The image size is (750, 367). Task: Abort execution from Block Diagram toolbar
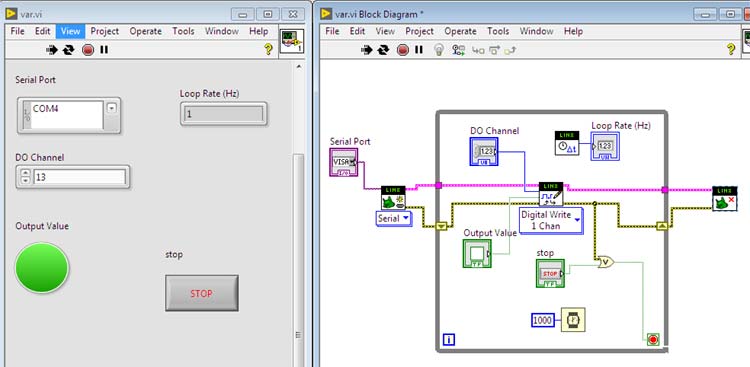(x=403, y=50)
